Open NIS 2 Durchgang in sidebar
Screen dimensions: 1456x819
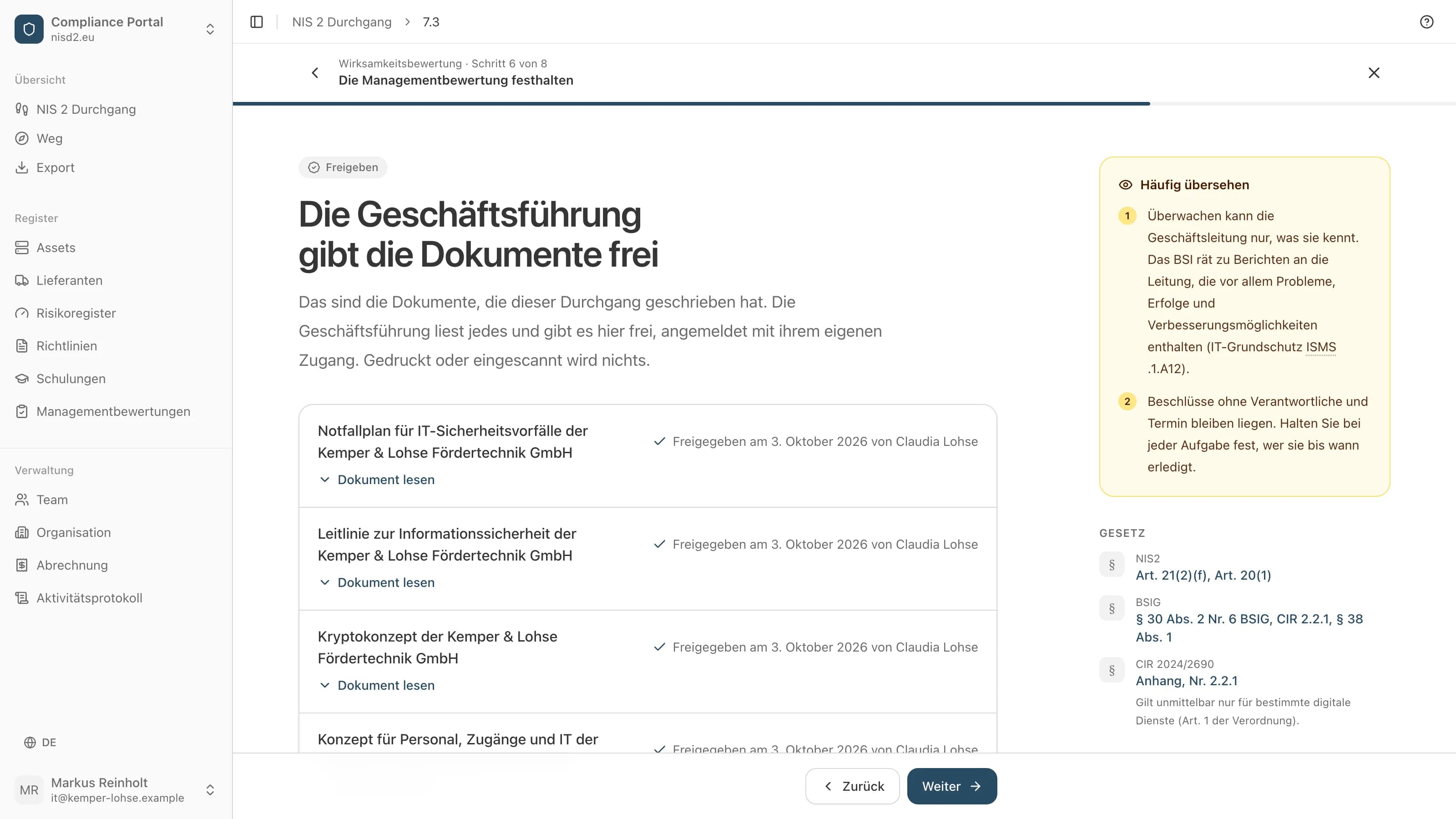pyautogui.click(x=115, y=109)
